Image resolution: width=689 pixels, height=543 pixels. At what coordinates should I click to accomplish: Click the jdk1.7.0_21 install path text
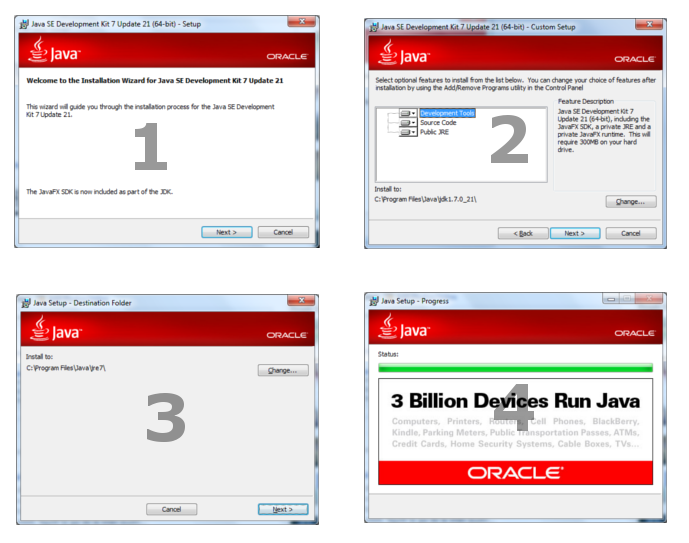click(425, 199)
